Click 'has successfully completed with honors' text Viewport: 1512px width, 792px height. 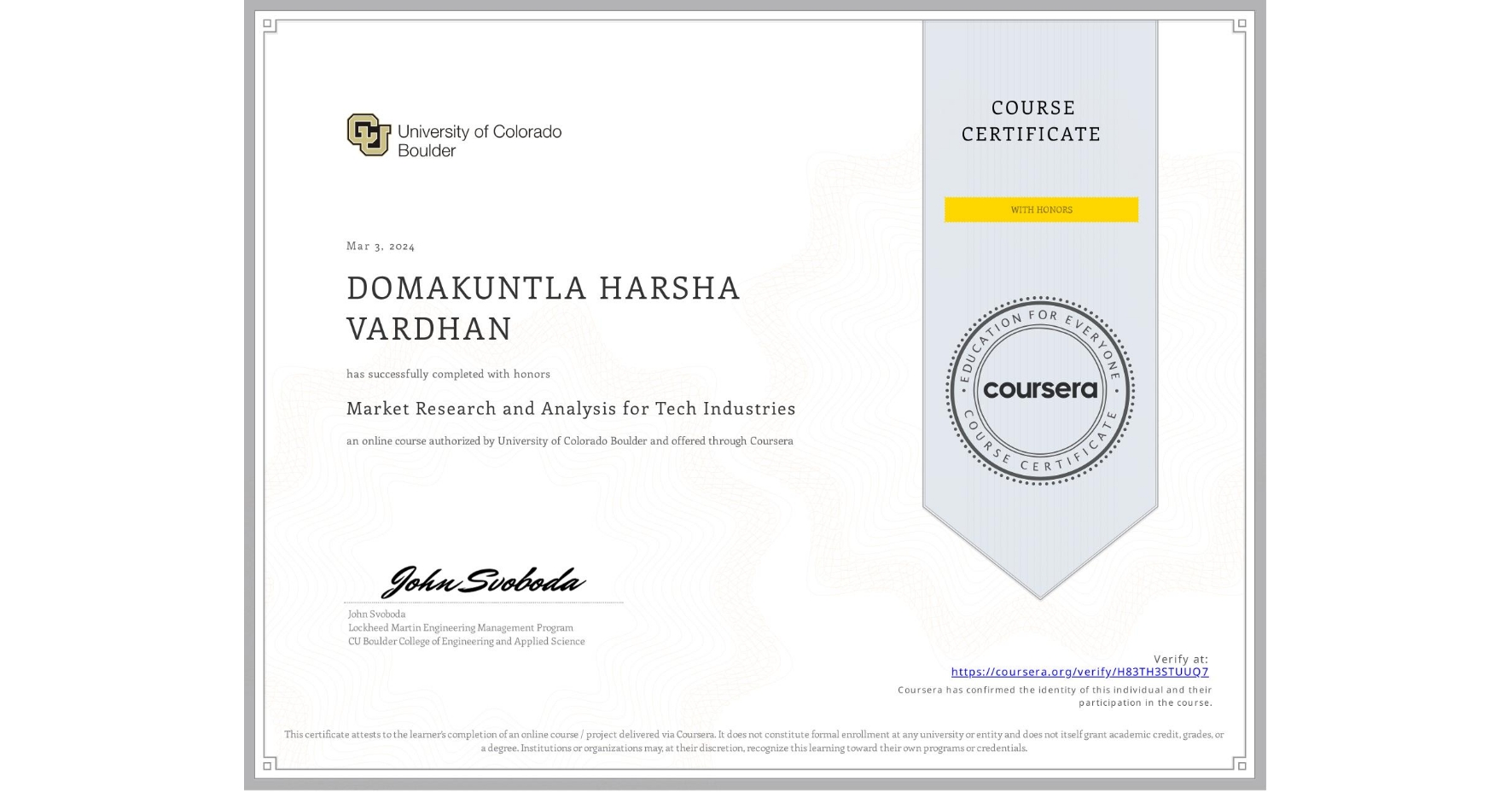click(x=448, y=374)
